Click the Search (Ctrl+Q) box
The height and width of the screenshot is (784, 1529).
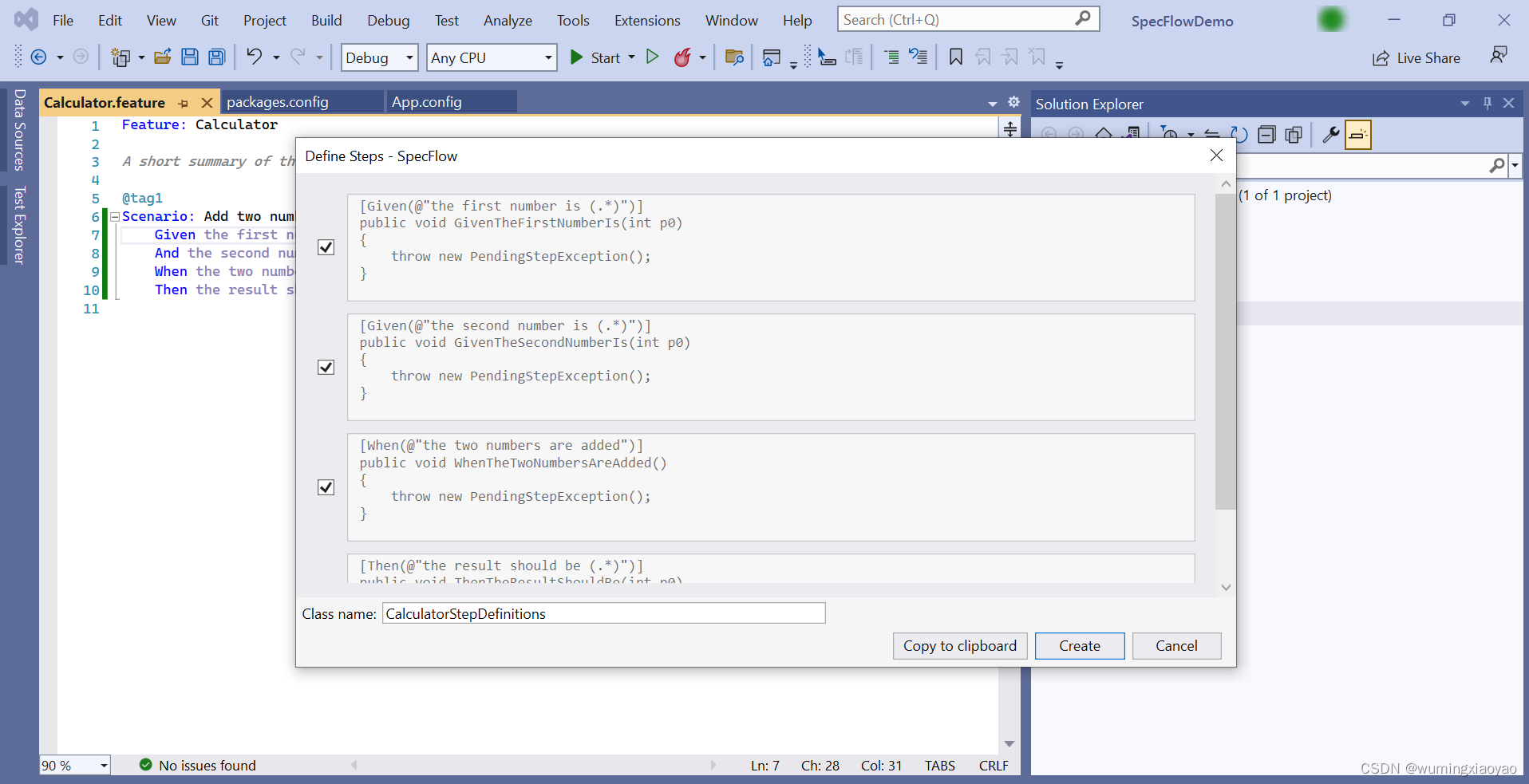pyautogui.click(x=968, y=19)
